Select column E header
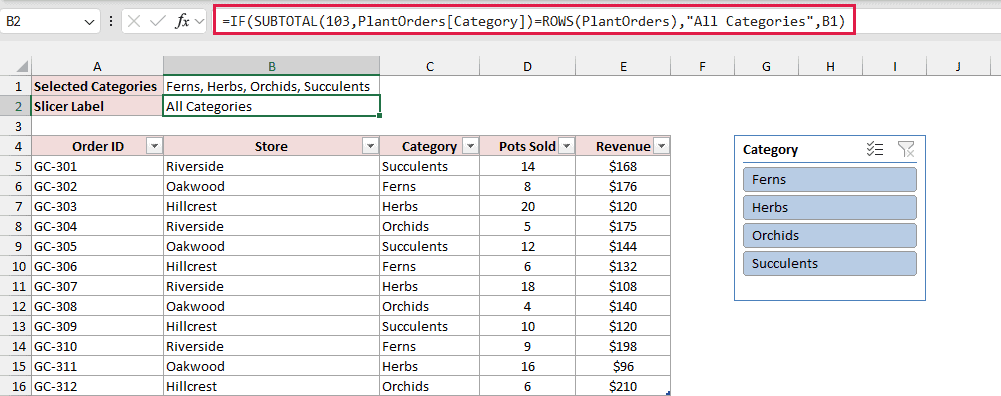The image size is (1001, 396). point(622,66)
